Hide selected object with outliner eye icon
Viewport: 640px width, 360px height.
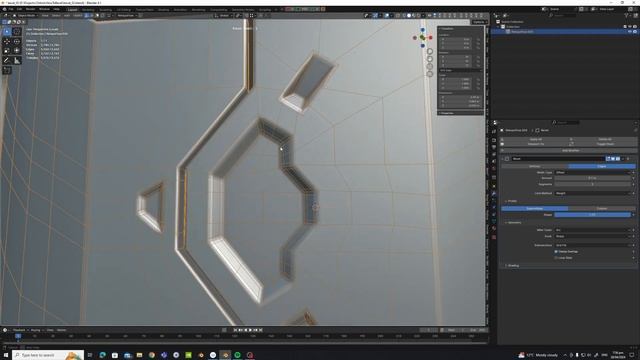629,31
